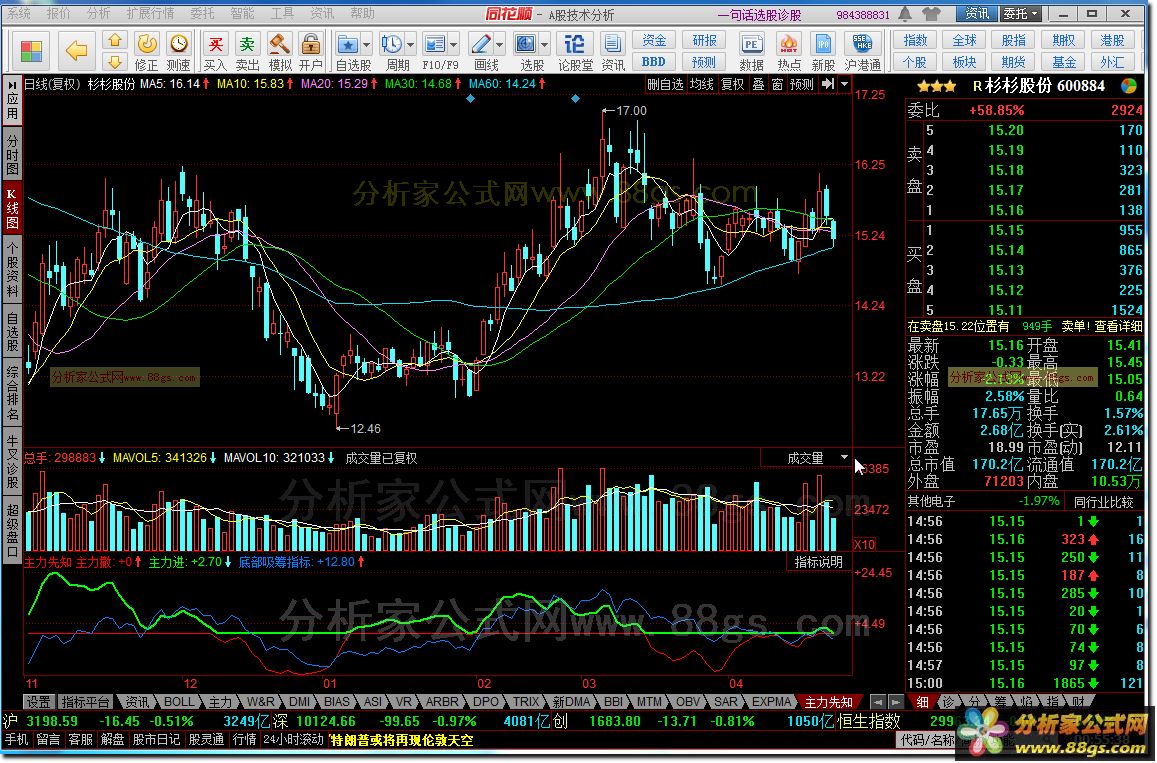Select the 画线 drawing pen tool

[x=481, y=45]
